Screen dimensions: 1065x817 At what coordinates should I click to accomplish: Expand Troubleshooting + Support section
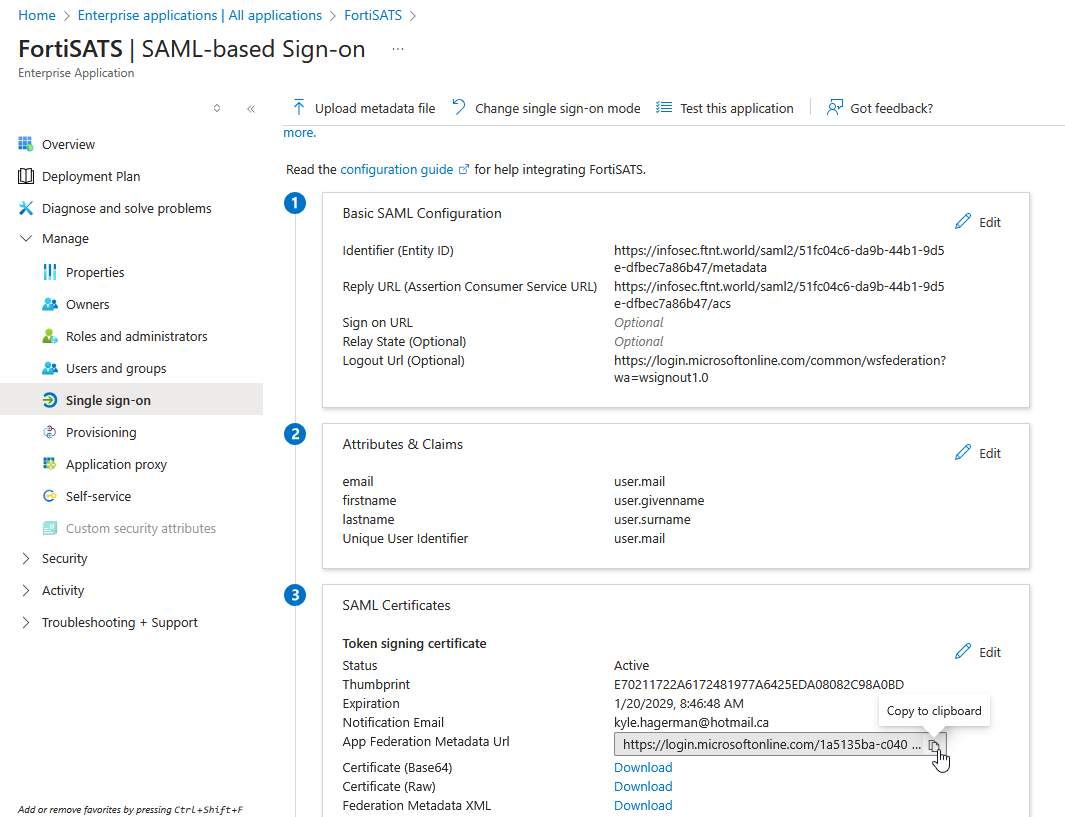[x=26, y=622]
